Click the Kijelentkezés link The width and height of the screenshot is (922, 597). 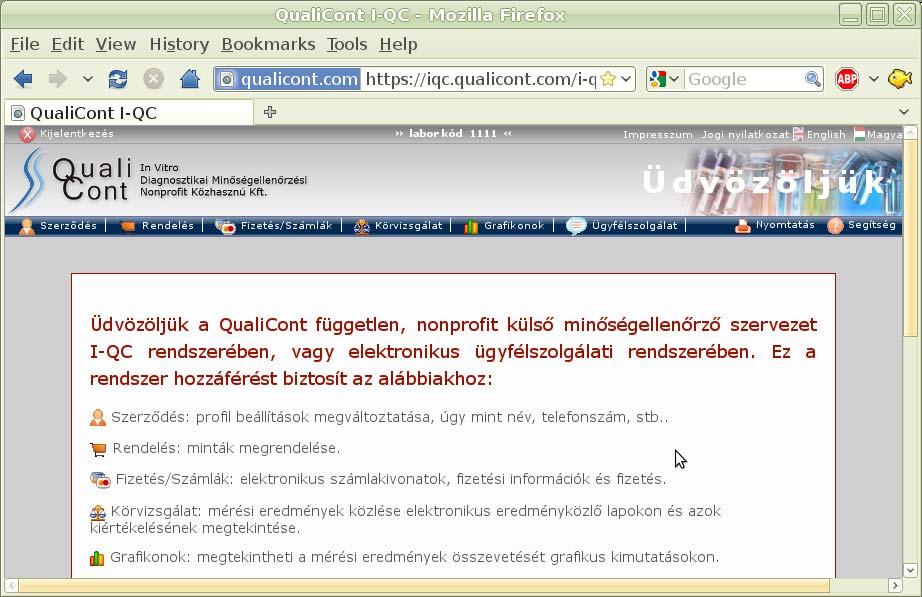click(x=76, y=134)
